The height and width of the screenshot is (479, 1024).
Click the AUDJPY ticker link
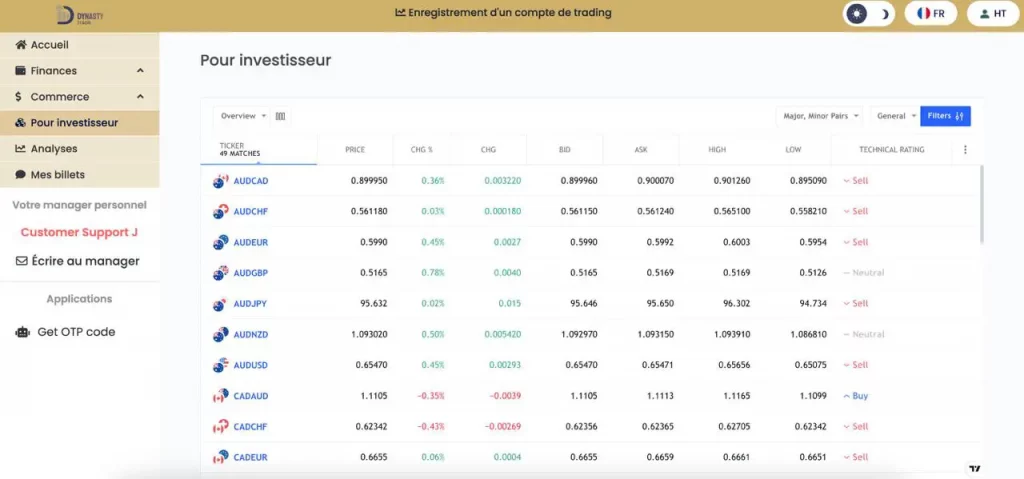click(x=250, y=304)
